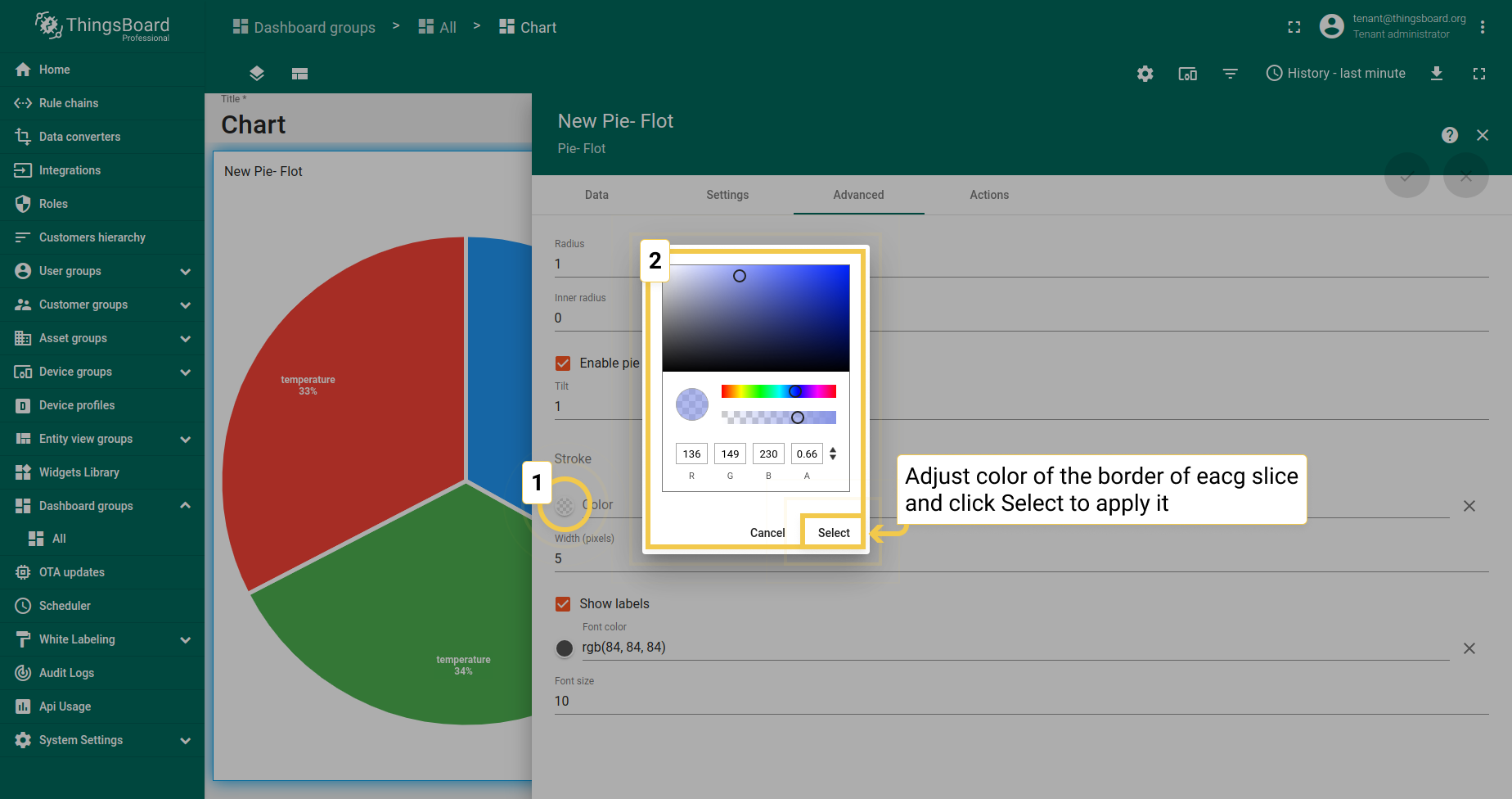Open the account menu dots
The width and height of the screenshot is (1512, 799).
point(1483,27)
